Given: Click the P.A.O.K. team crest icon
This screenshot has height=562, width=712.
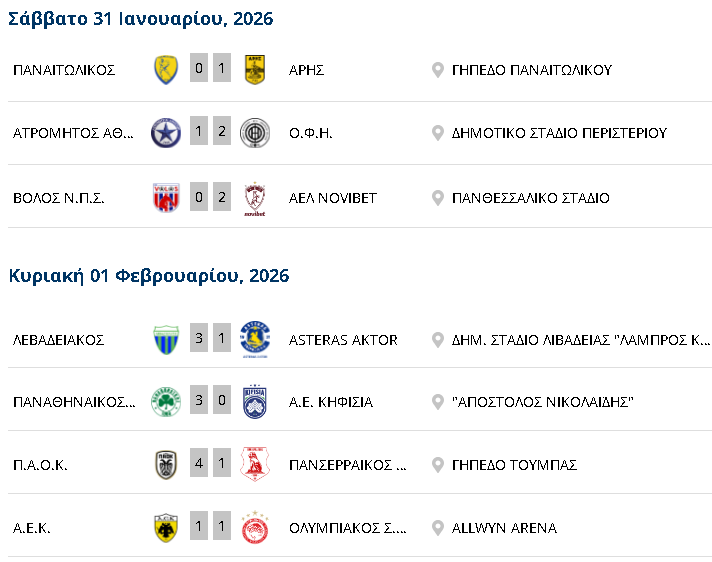Looking at the screenshot, I should click(x=166, y=465).
